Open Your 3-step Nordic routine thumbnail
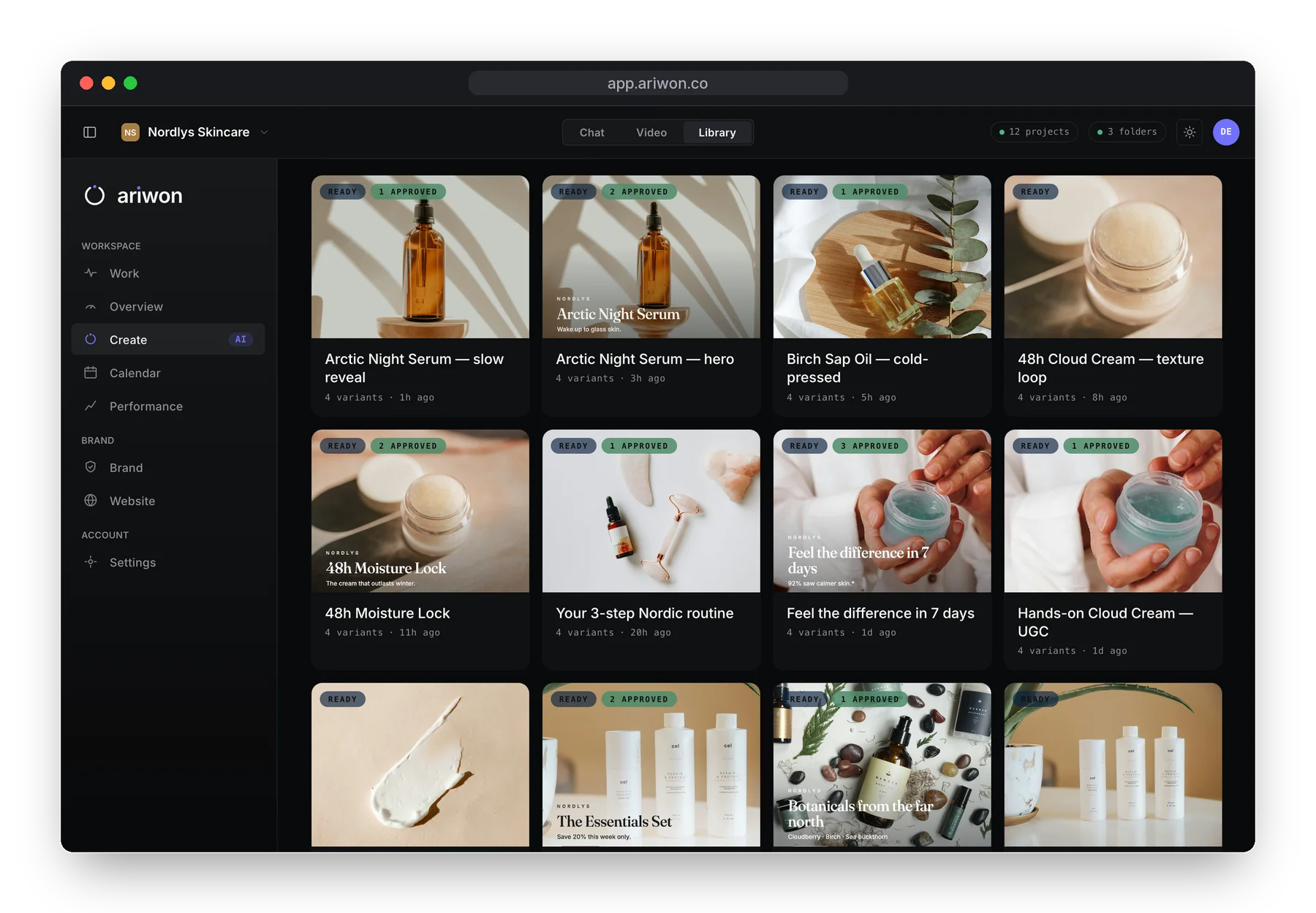The height and width of the screenshot is (913, 1316). [x=651, y=511]
